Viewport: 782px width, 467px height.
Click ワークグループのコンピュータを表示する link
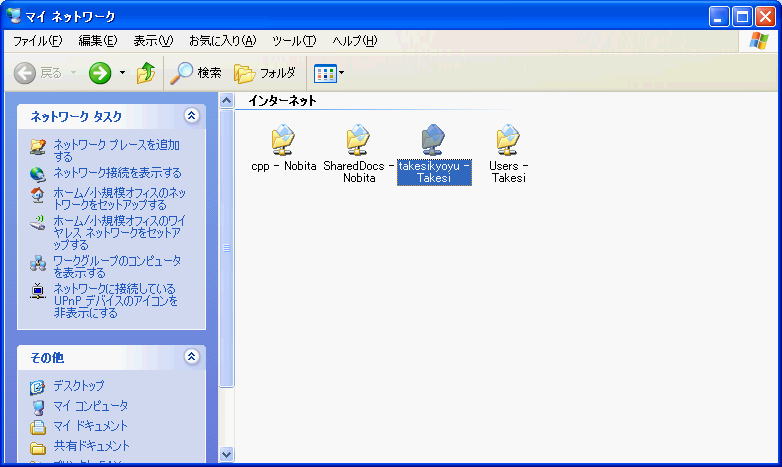(117, 266)
